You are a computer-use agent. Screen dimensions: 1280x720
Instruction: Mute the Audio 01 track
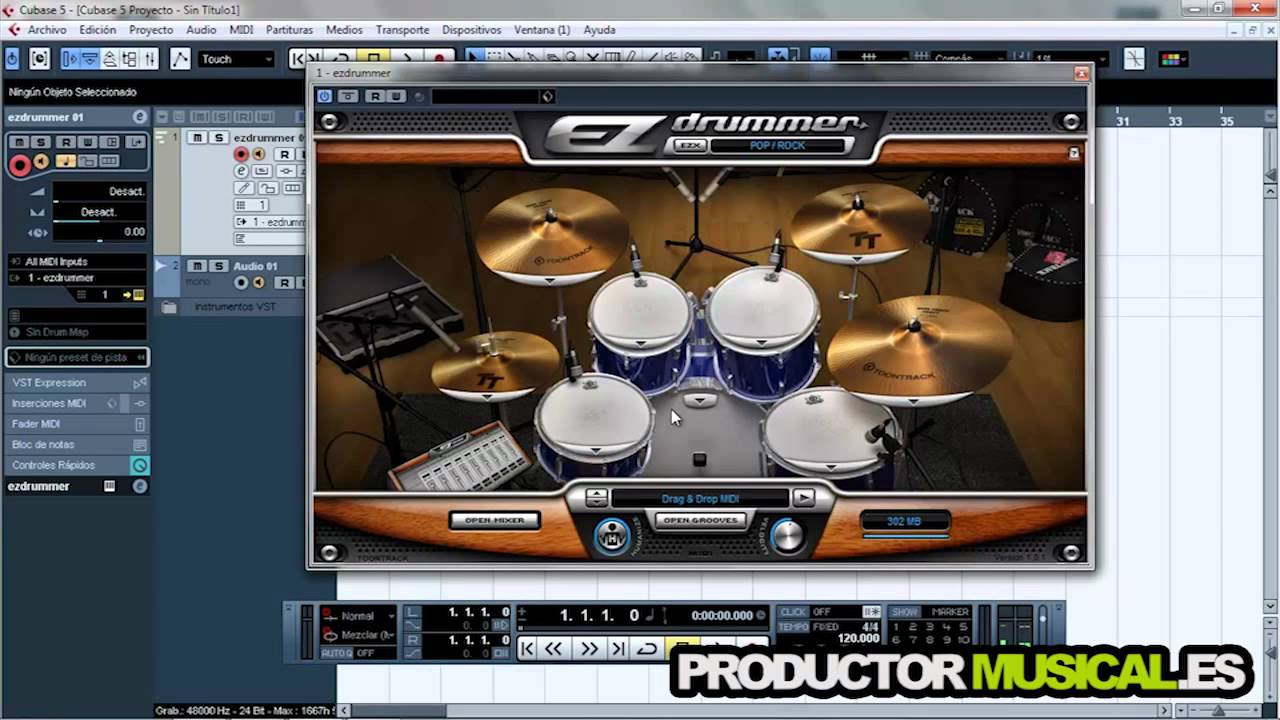198,266
